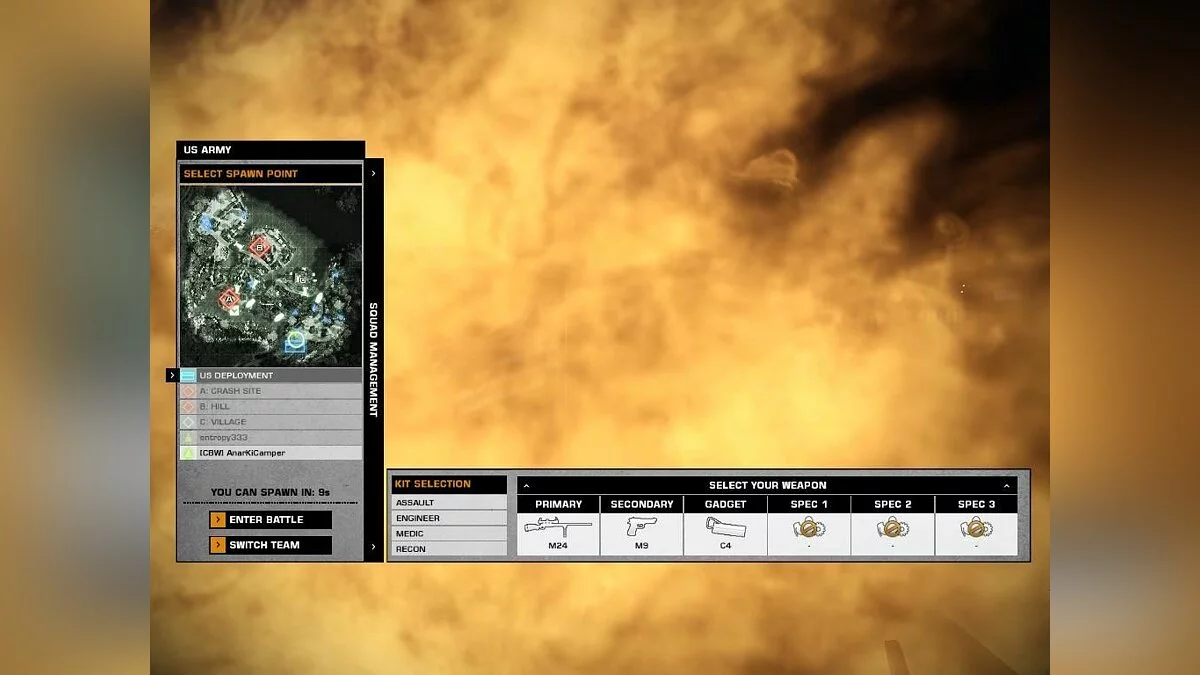Select spawn point B: Hill
Viewport: 1200px width, 675px height.
[x=271, y=407]
